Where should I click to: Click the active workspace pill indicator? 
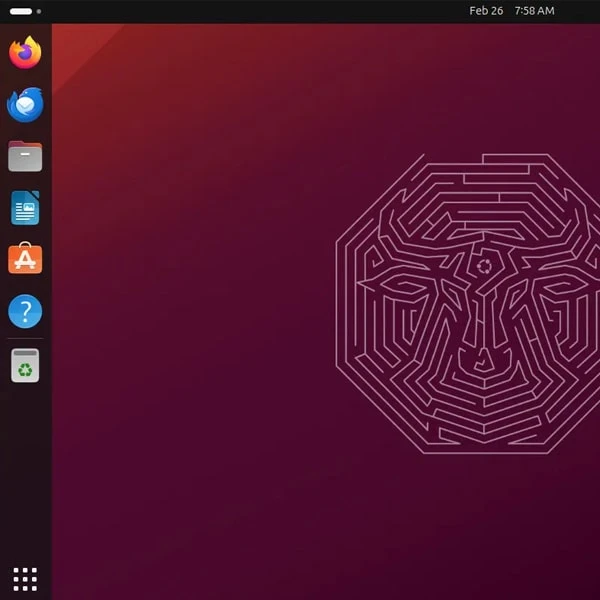(x=20, y=11)
